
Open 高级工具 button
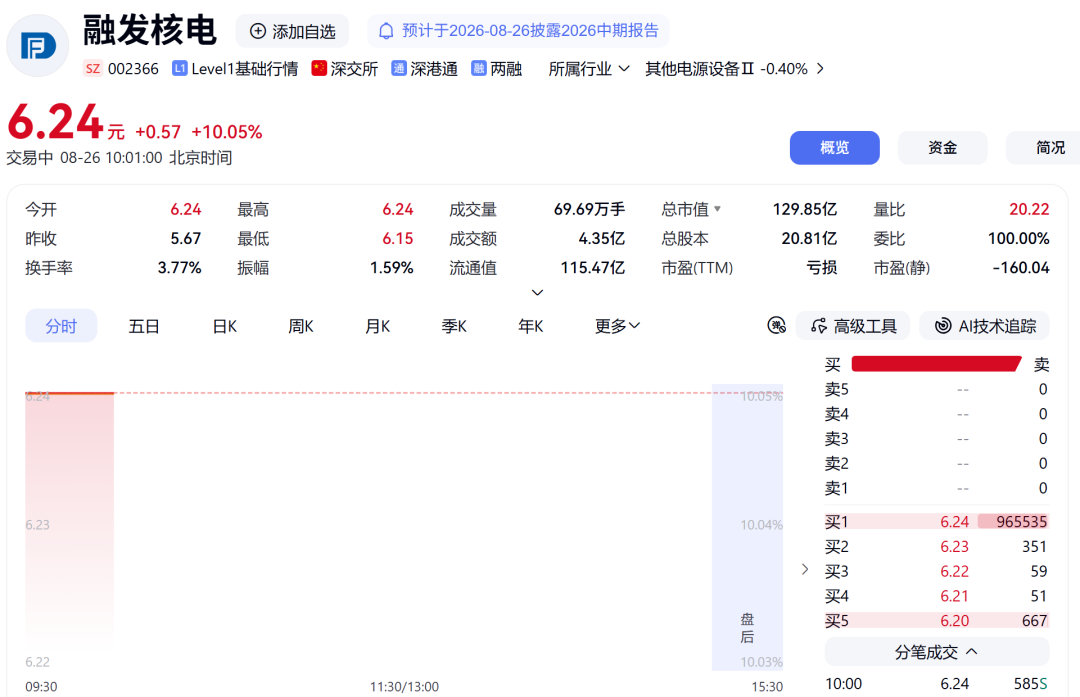coord(853,326)
